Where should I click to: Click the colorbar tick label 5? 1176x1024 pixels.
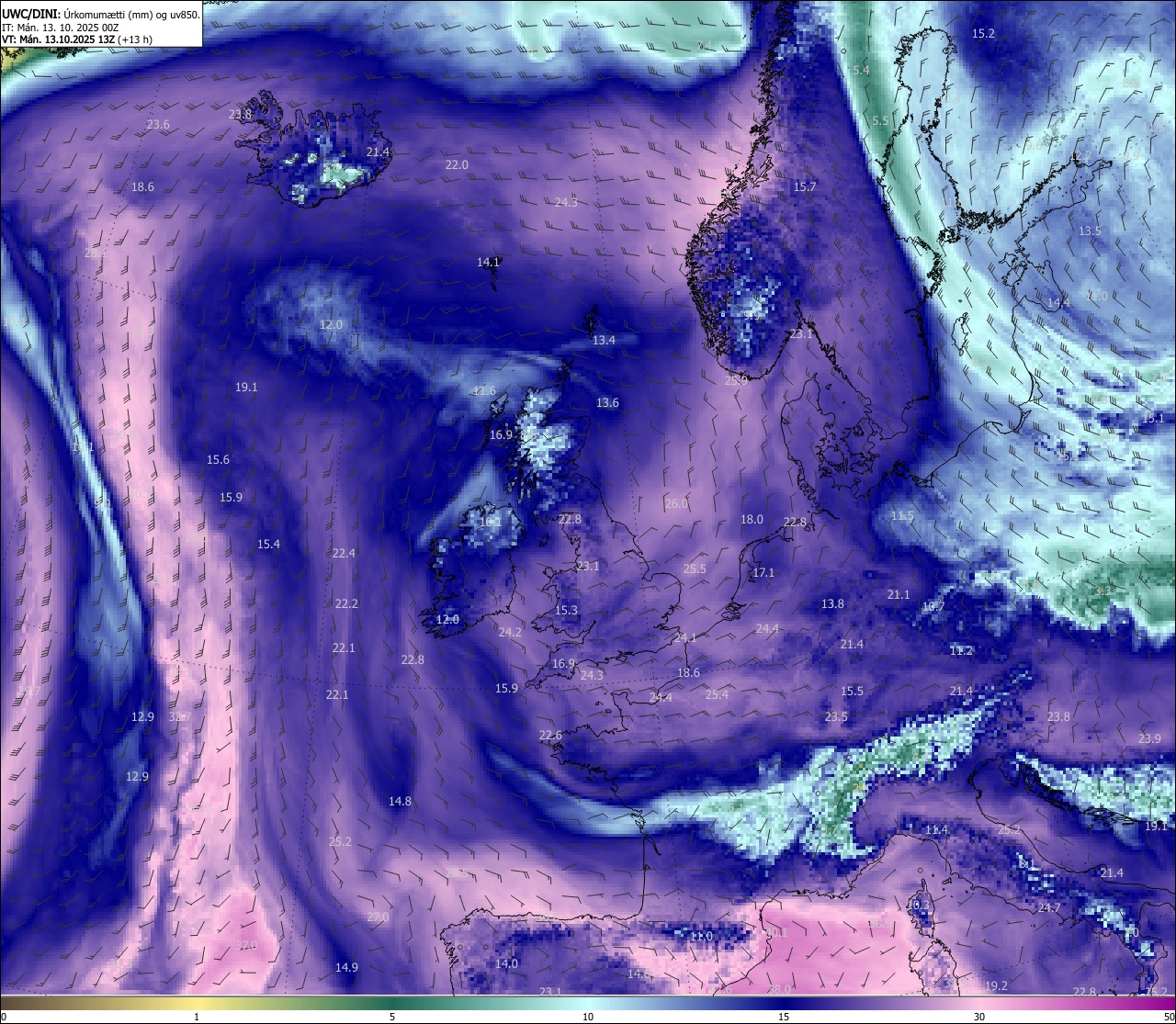[392, 1017]
